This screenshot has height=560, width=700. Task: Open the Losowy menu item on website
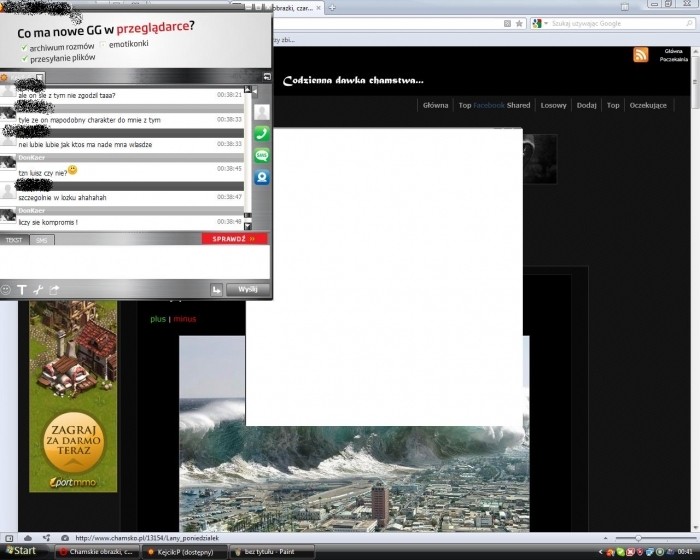click(553, 105)
